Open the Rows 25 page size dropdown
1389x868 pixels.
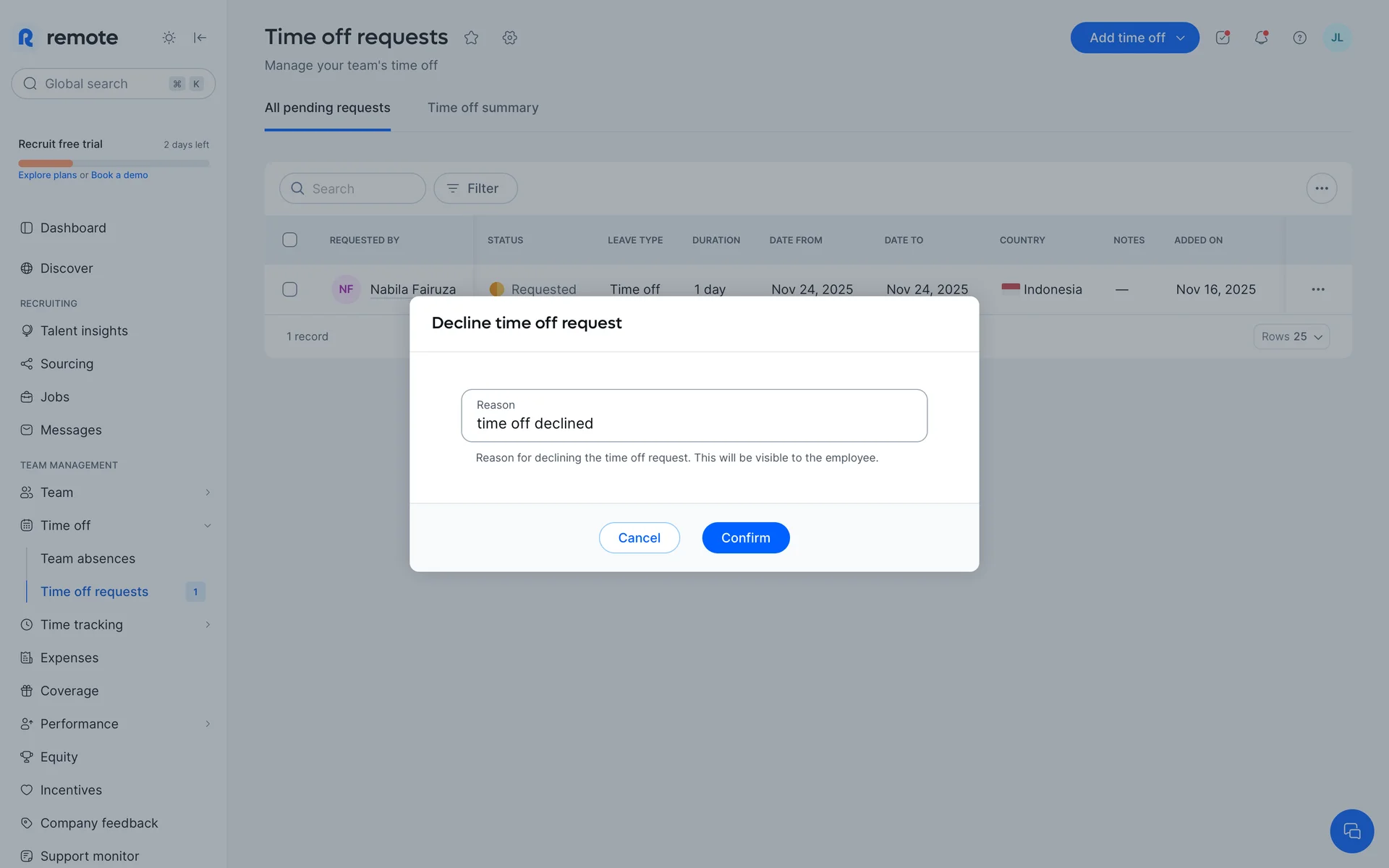pos(1291,336)
